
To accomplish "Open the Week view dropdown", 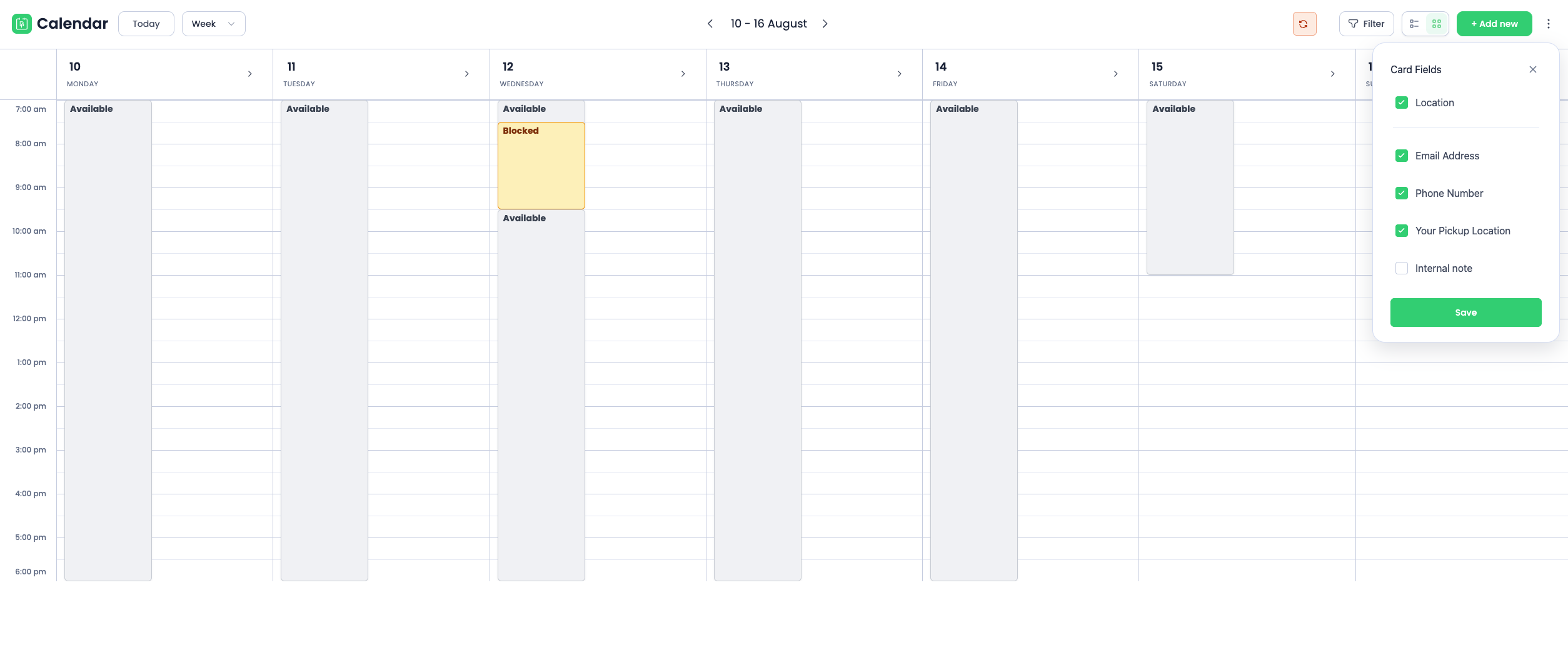I will [213, 24].
